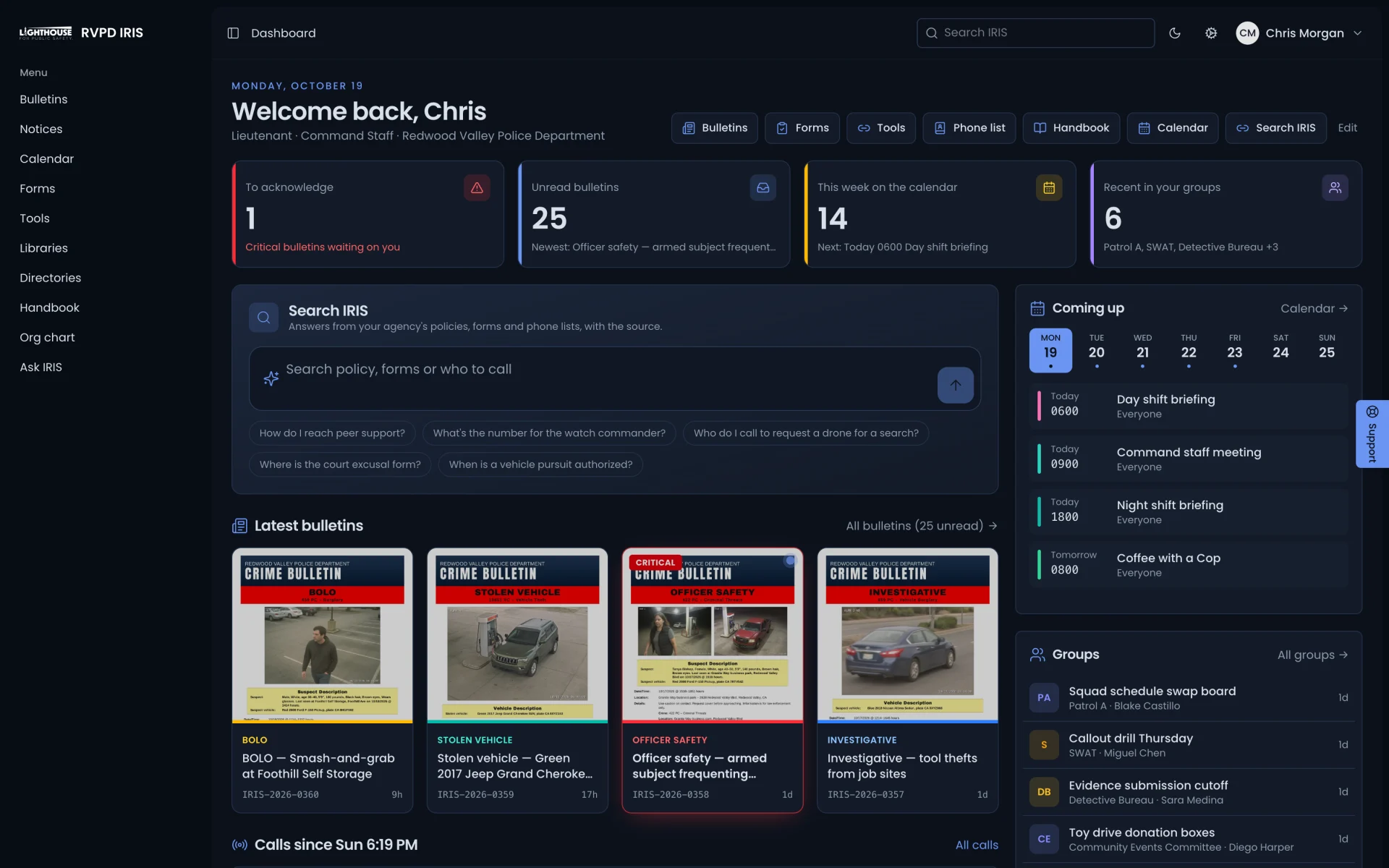Image resolution: width=1389 pixels, height=868 pixels.
Task: Click the Forms quick link button
Action: 802,128
